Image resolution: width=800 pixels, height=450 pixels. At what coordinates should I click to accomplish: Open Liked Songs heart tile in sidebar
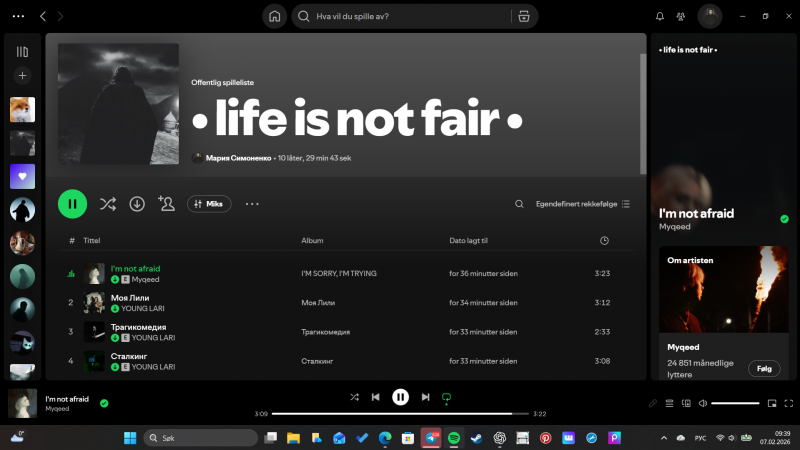click(x=22, y=176)
